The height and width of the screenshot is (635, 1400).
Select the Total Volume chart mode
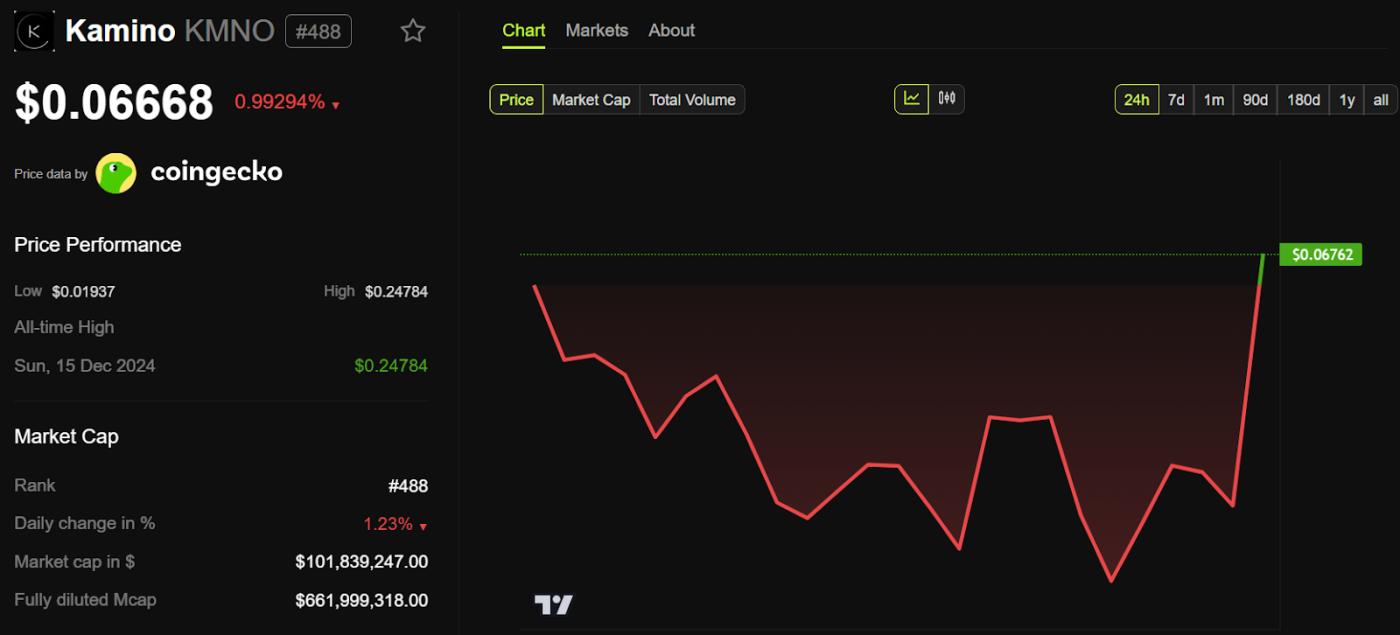tap(692, 99)
